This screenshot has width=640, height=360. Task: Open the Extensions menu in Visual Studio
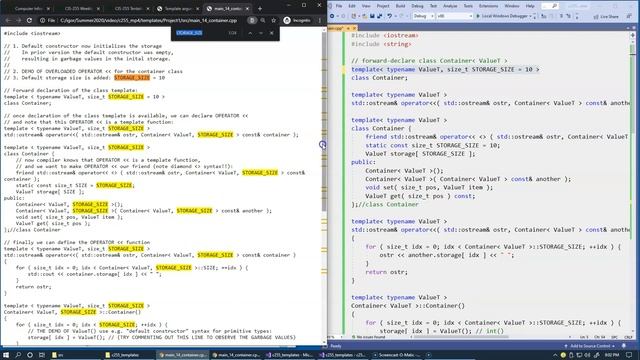[488, 6]
